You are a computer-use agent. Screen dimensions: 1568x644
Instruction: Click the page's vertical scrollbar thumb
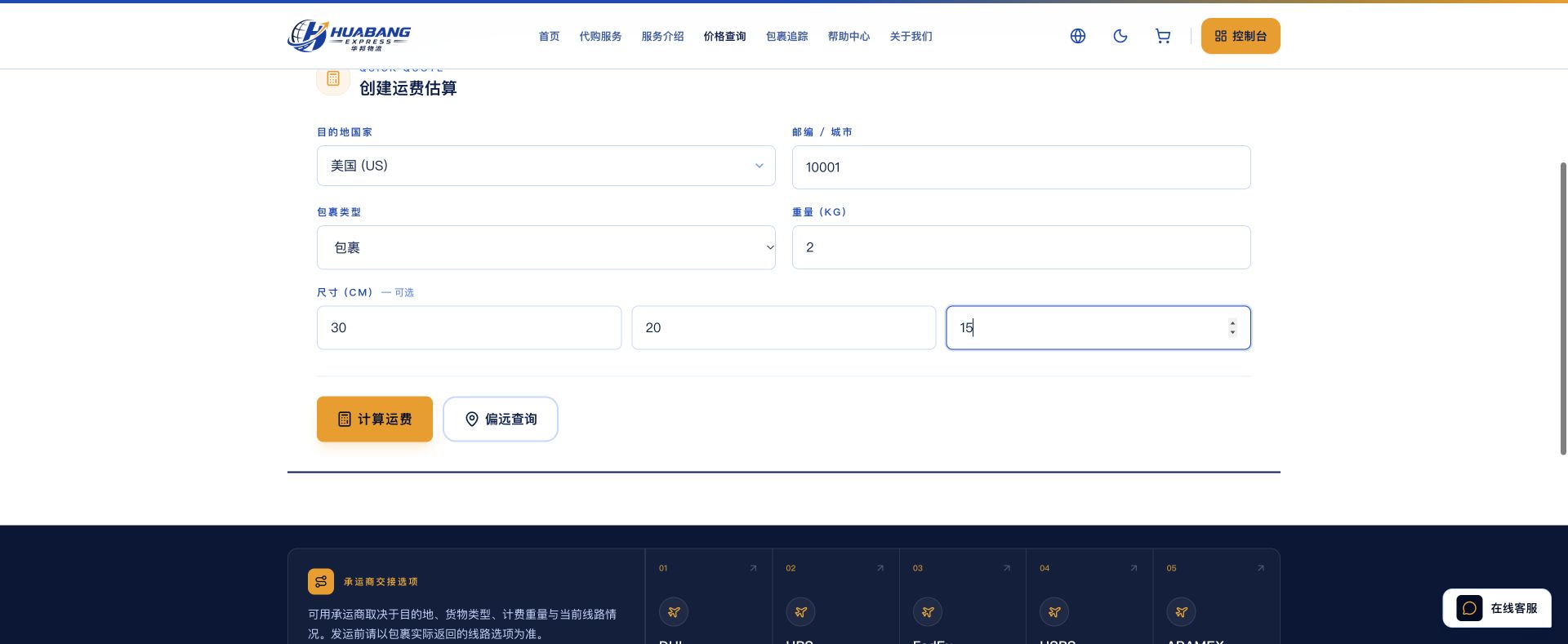pyautogui.click(x=1563, y=309)
